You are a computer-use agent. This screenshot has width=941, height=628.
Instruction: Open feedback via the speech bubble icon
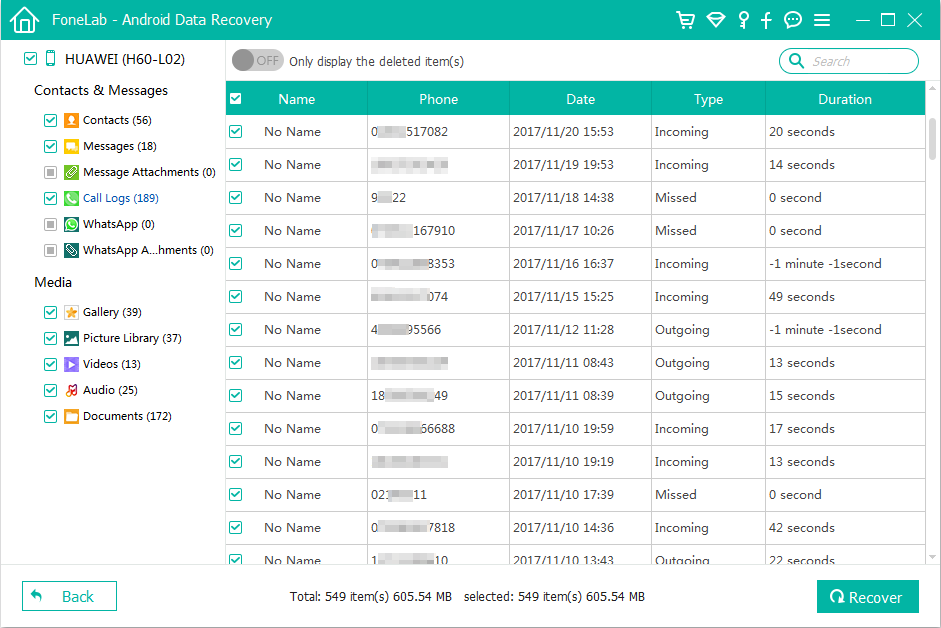pos(792,19)
